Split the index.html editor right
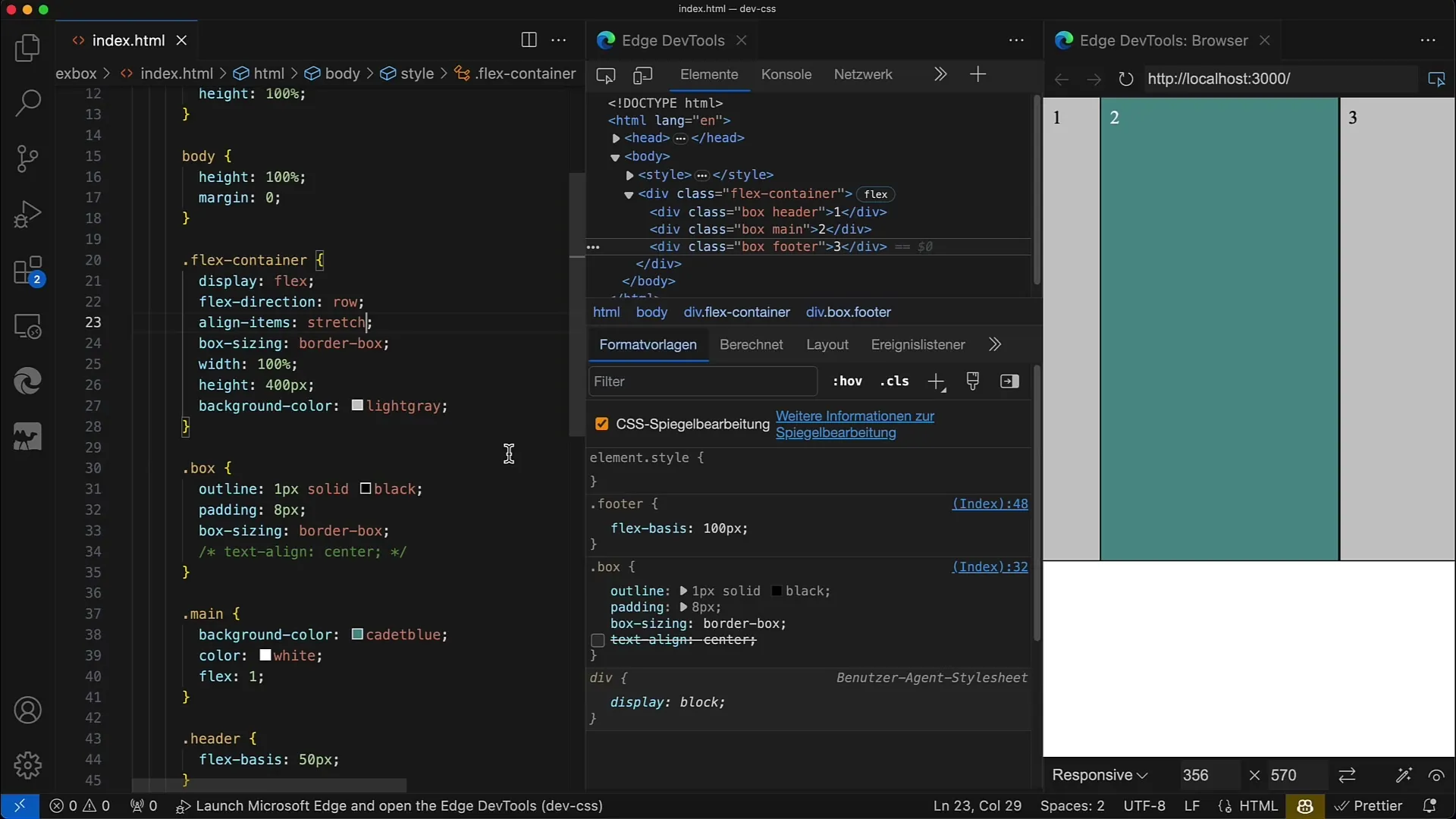The height and width of the screenshot is (819, 1456). pyautogui.click(x=529, y=40)
